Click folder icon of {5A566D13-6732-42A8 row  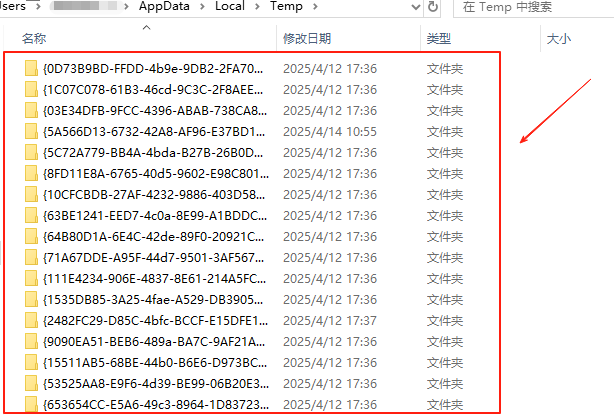(31, 131)
